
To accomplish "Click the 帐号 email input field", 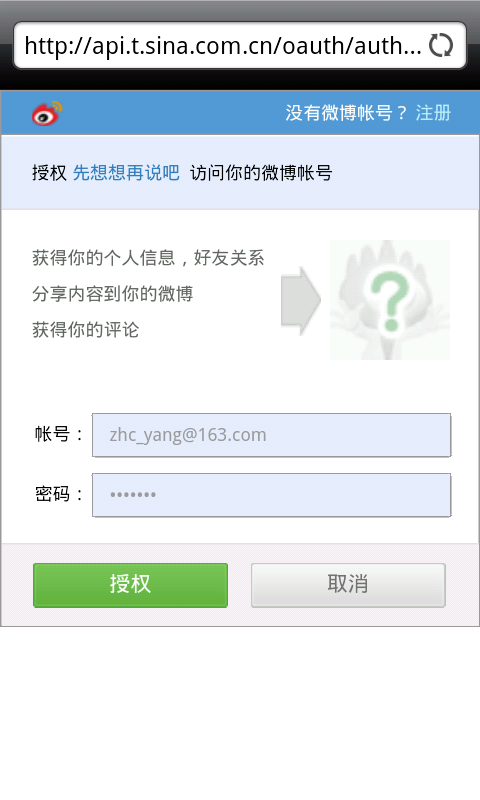I will [x=271, y=435].
